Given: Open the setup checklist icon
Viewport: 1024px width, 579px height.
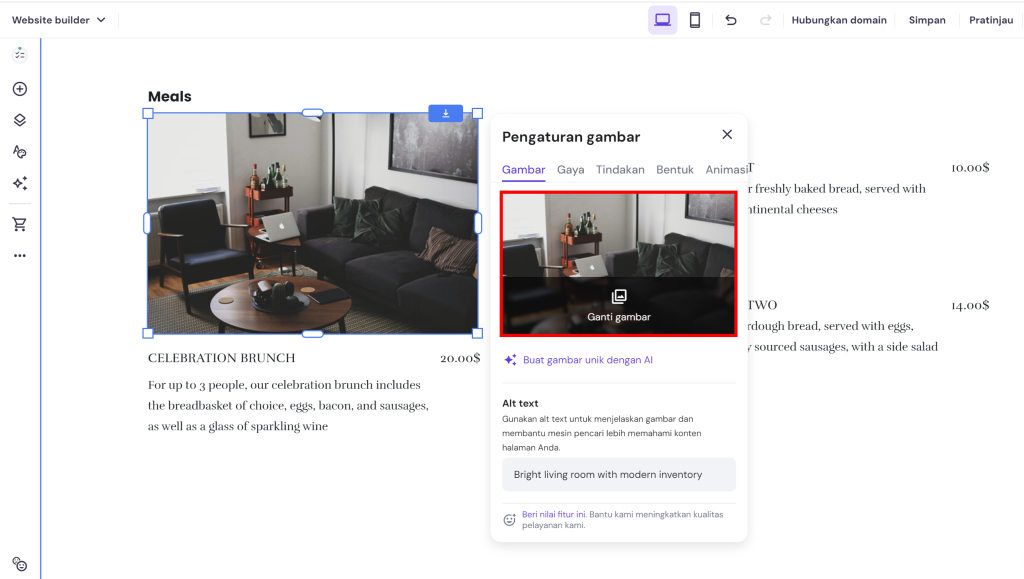Looking at the screenshot, I should point(21,52).
